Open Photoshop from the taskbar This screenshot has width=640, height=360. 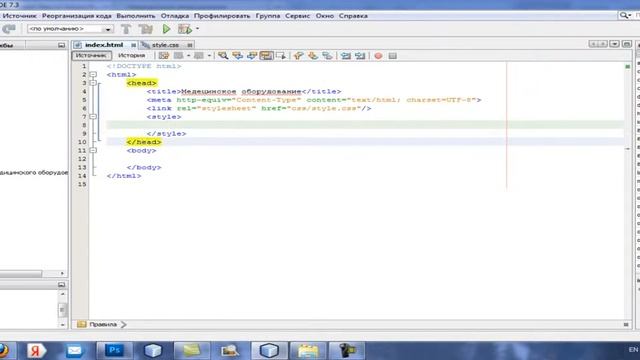coord(114,351)
